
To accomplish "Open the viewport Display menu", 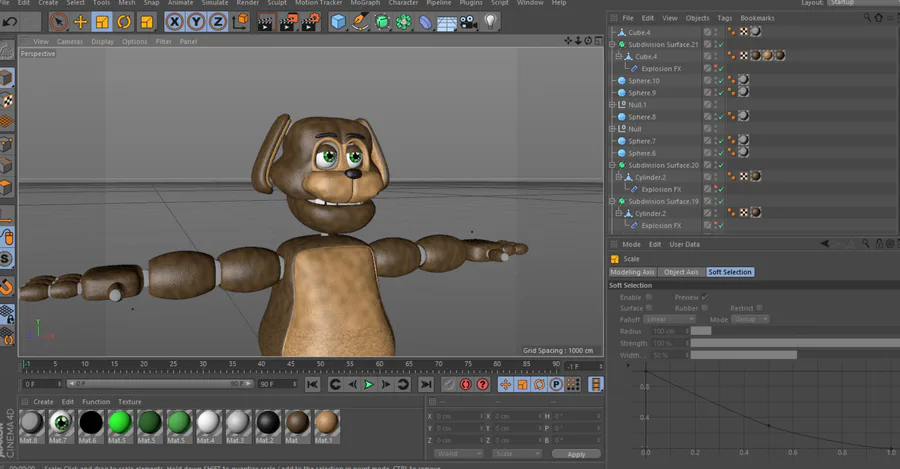I will click(x=102, y=41).
